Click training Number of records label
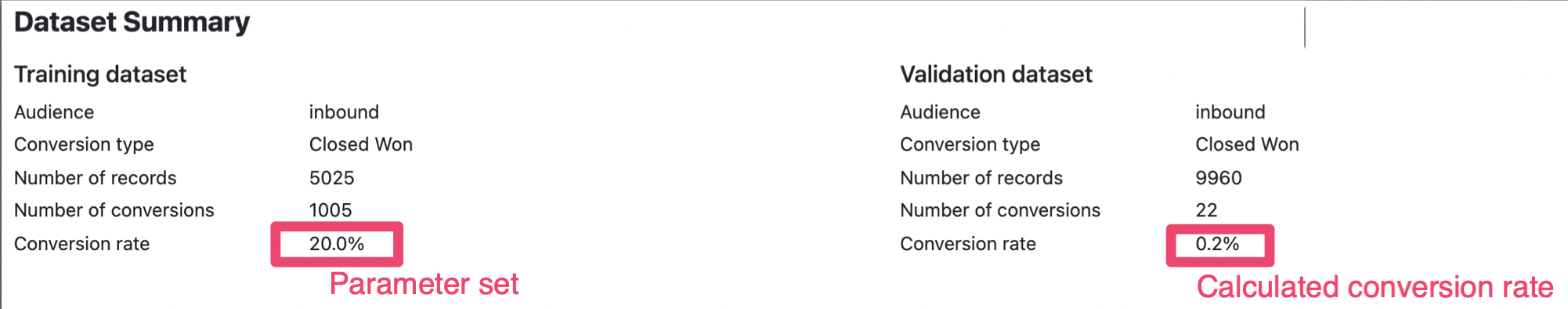The width and height of the screenshot is (1568, 309). 96,178
